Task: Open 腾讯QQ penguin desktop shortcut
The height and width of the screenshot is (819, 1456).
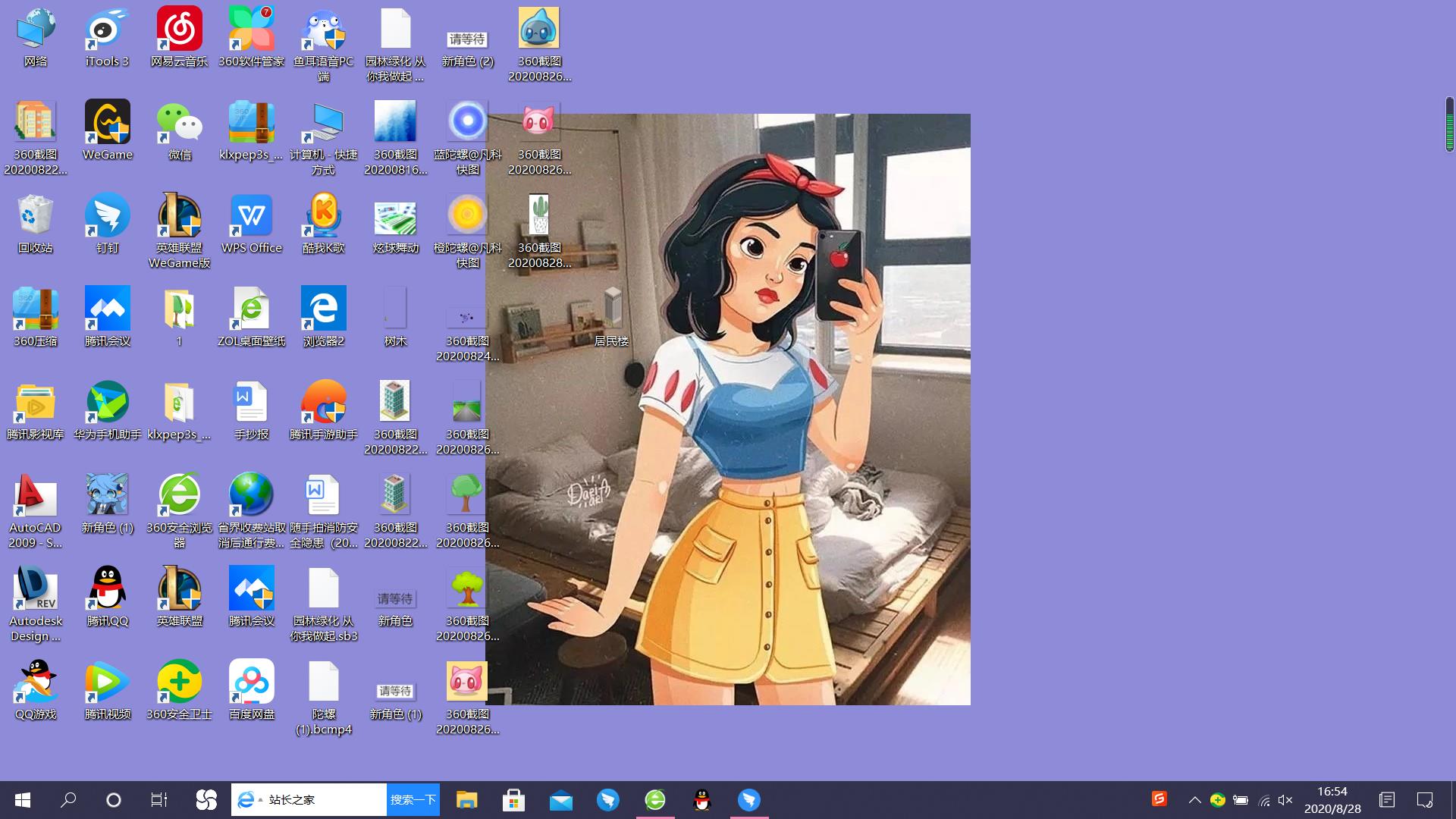Action: click(x=108, y=598)
